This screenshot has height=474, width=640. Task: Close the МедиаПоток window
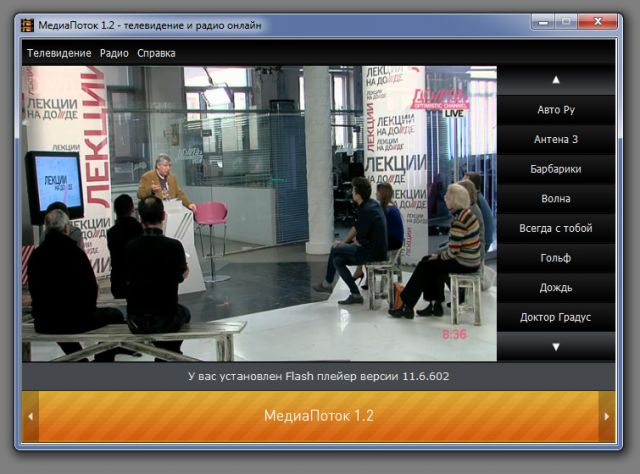click(598, 22)
